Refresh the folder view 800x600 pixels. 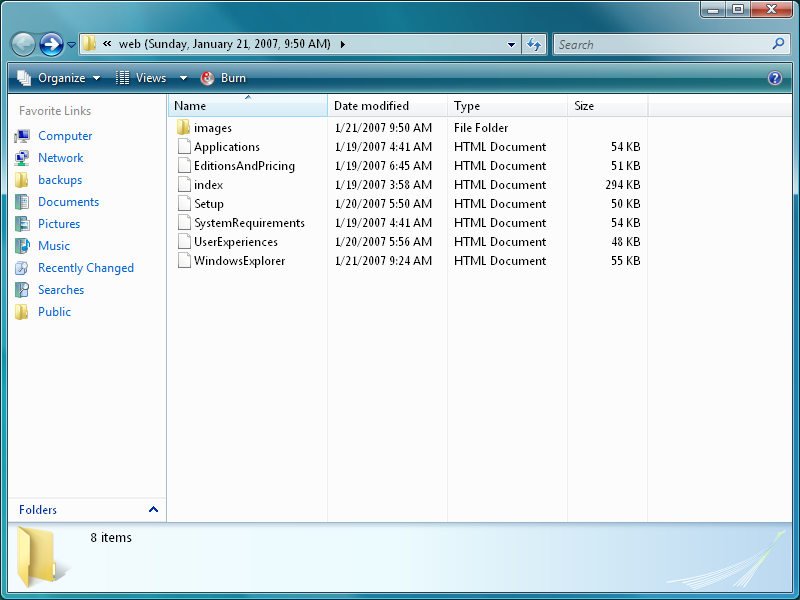tap(534, 44)
